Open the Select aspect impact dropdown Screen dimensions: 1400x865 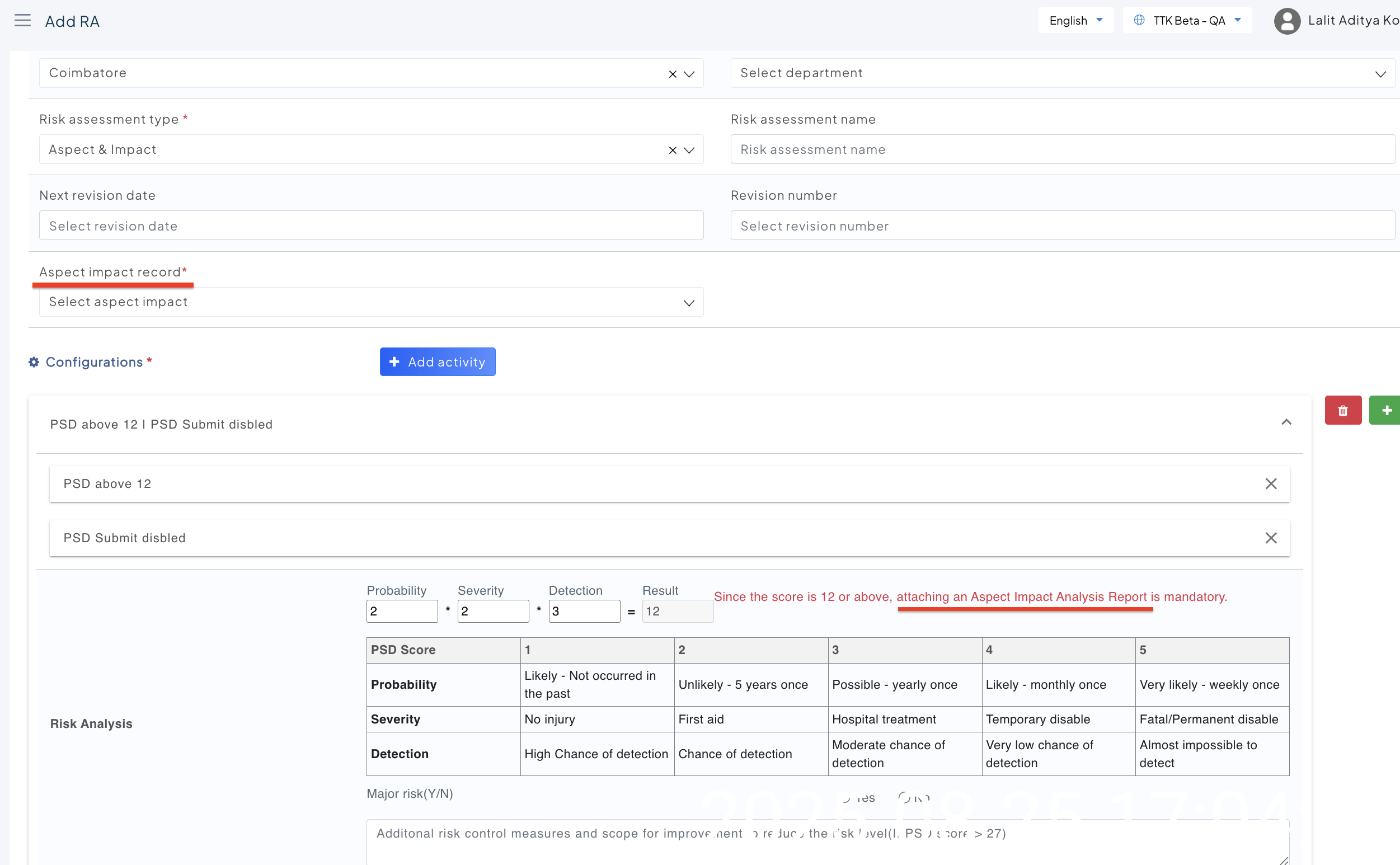tap(371, 302)
